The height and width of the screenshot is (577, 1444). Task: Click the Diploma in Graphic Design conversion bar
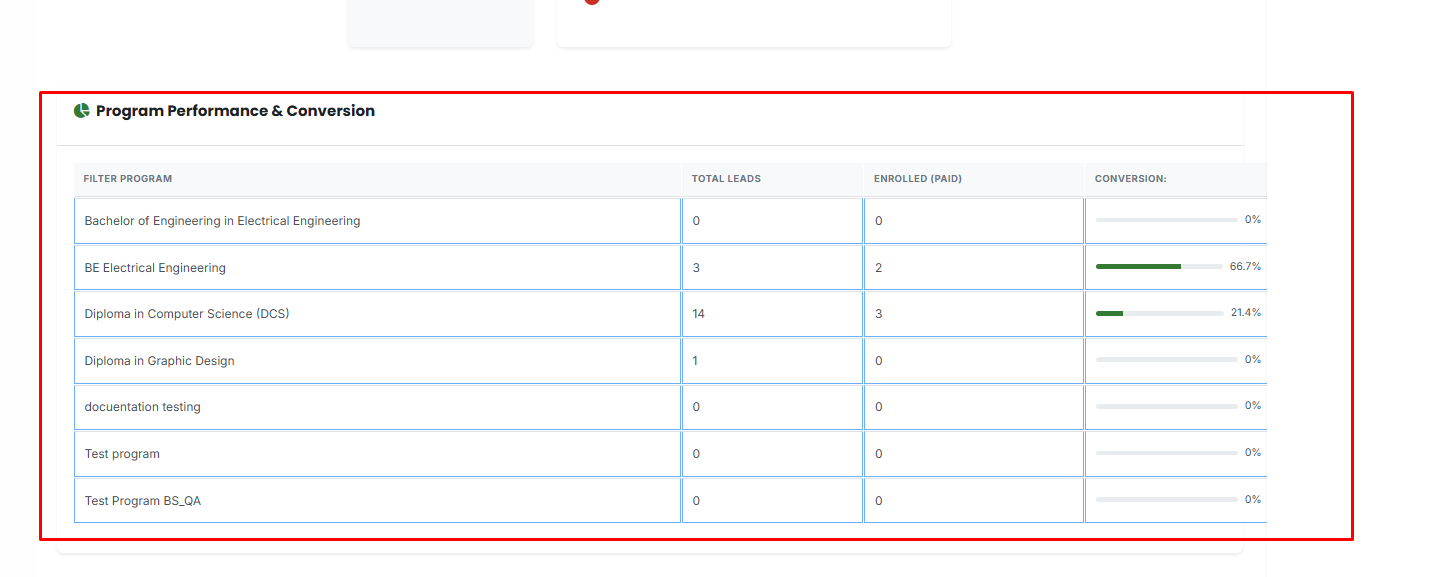pos(1167,360)
